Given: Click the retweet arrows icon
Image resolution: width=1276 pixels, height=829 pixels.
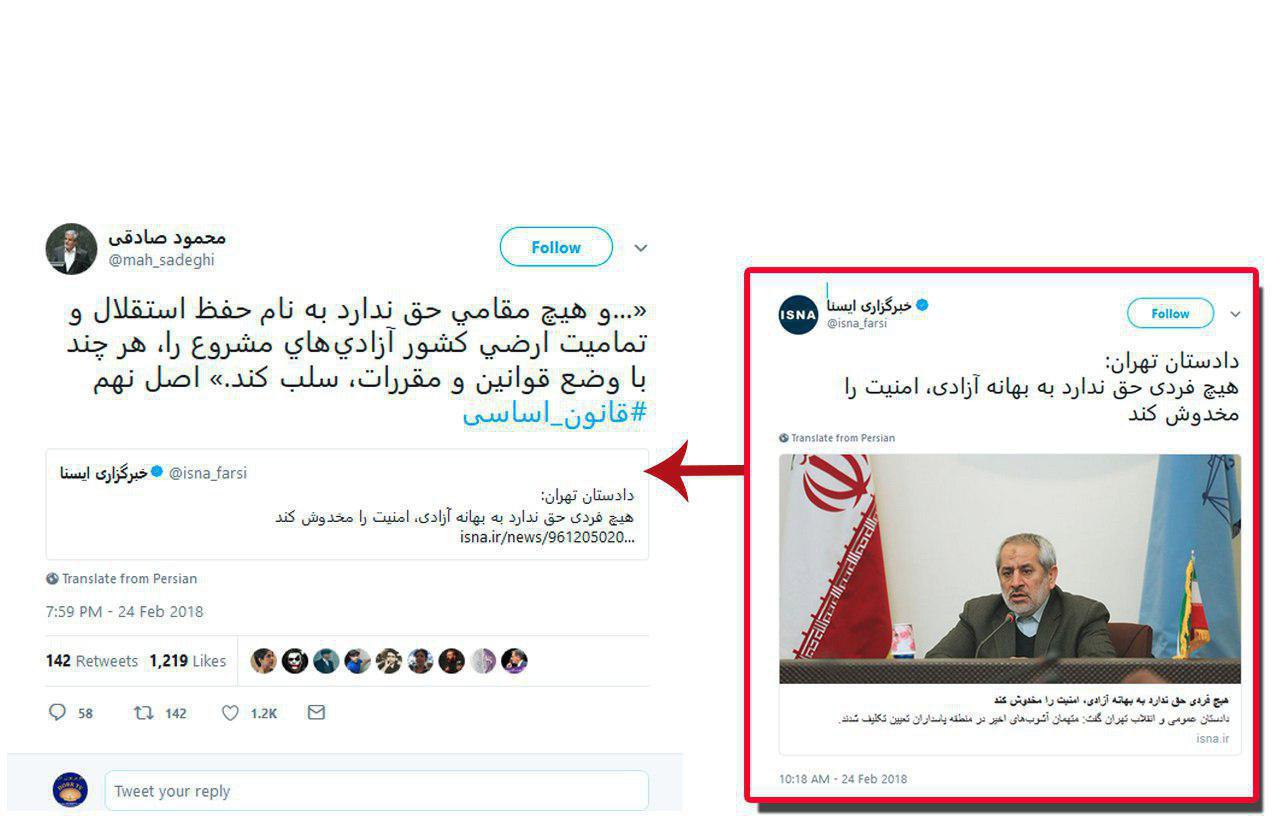Looking at the screenshot, I should click(x=144, y=713).
